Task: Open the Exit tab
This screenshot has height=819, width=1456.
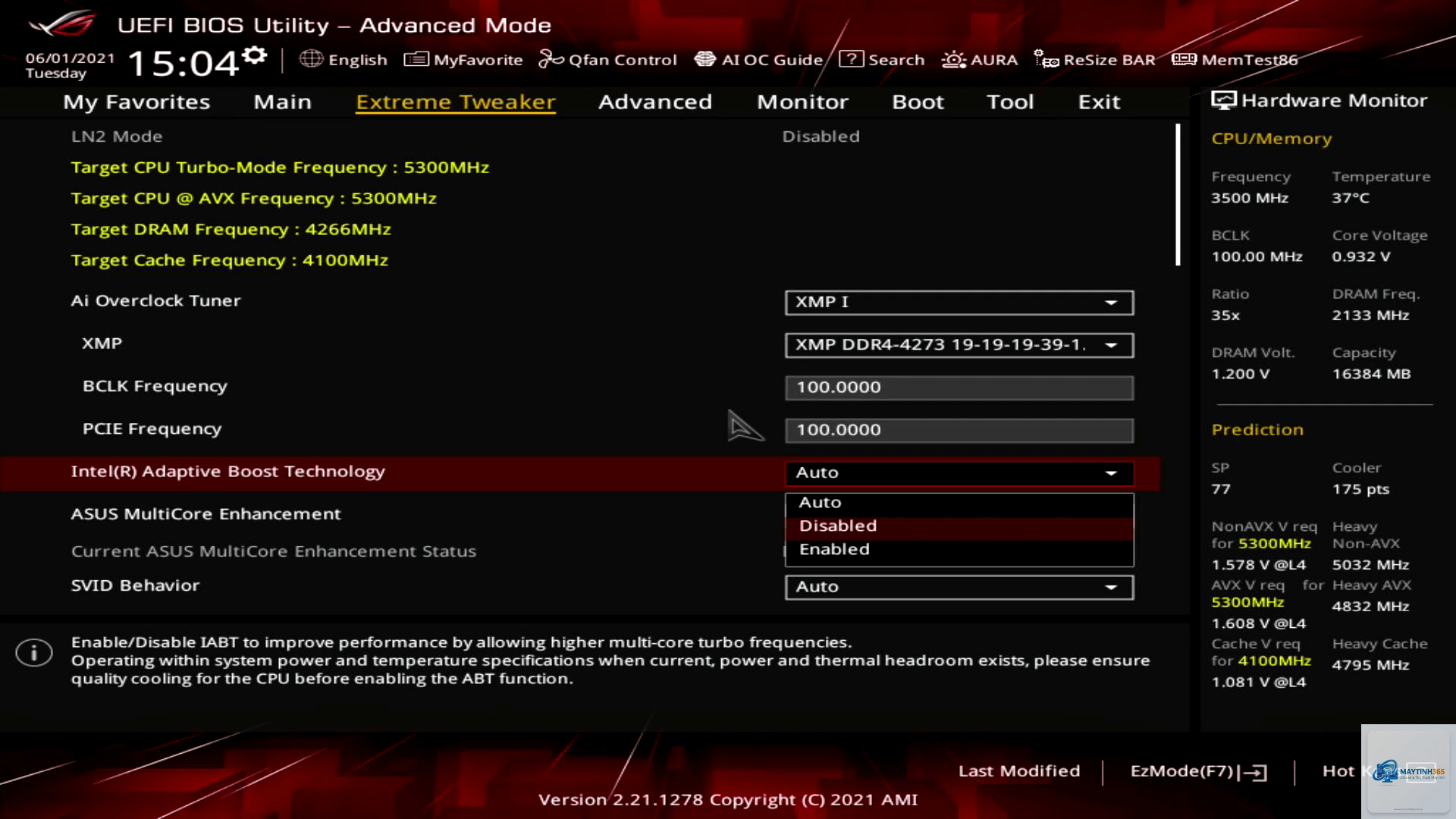Action: pyautogui.click(x=1099, y=102)
